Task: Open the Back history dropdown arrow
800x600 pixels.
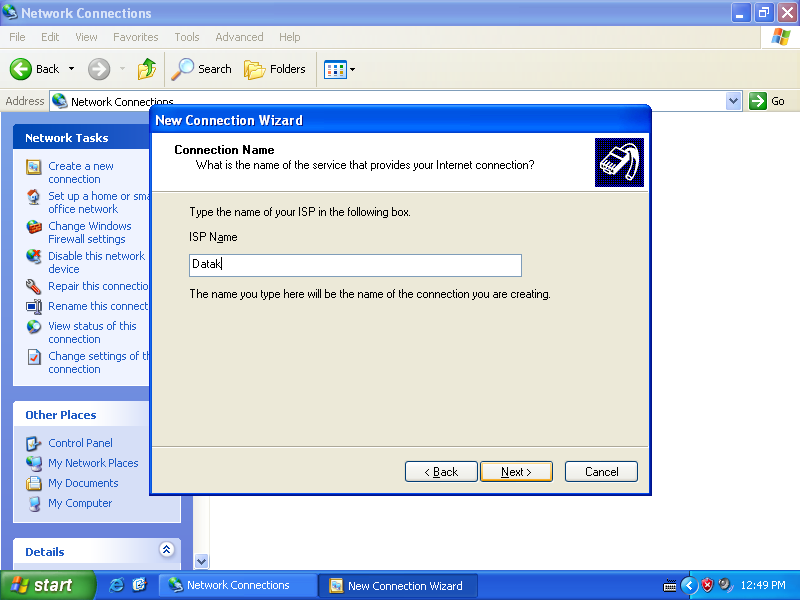Action: pyautogui.click(x=71, y=69)
